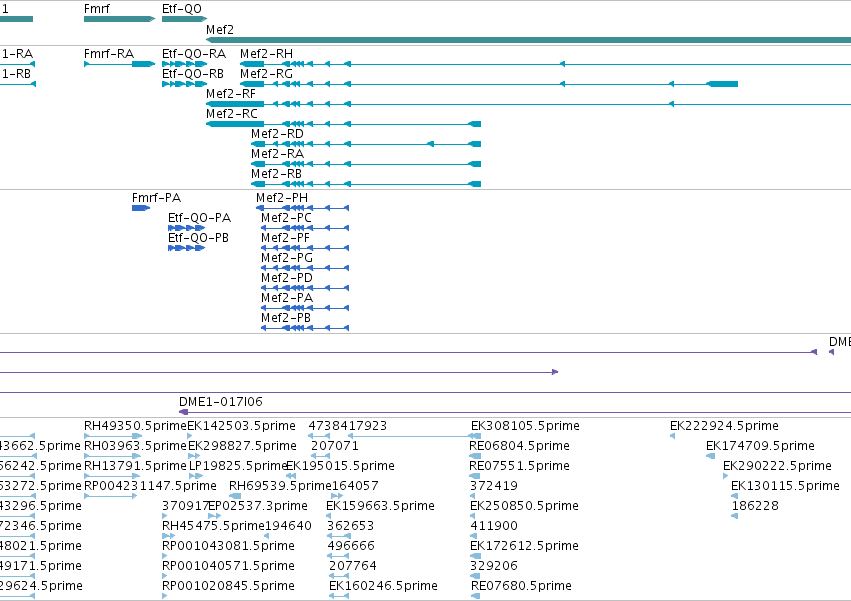
Task: Click EST EK298827.5prime
Action: point(242,446)
